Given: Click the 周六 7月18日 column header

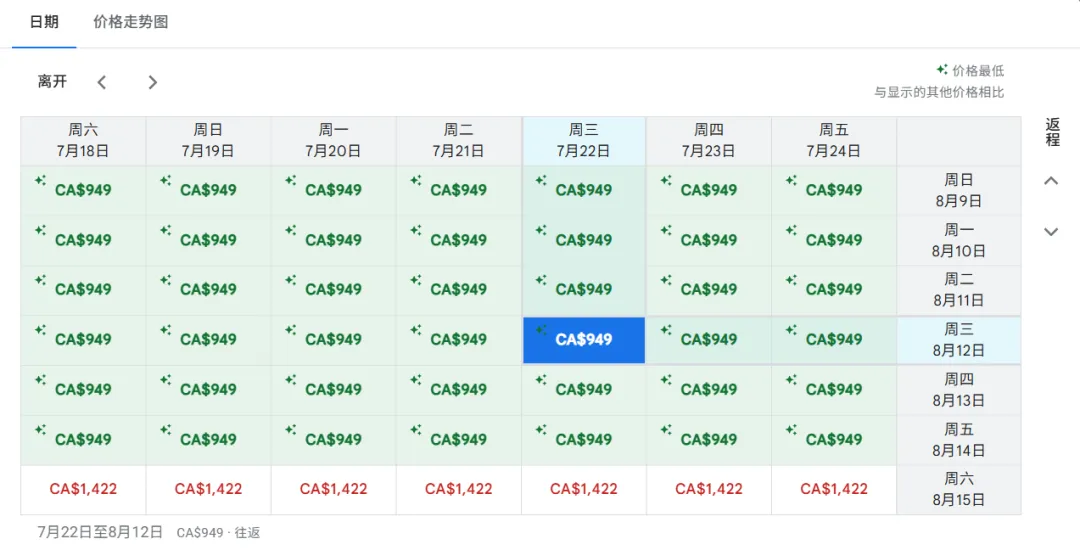Looking at the screenshot, I should (83, 140).
